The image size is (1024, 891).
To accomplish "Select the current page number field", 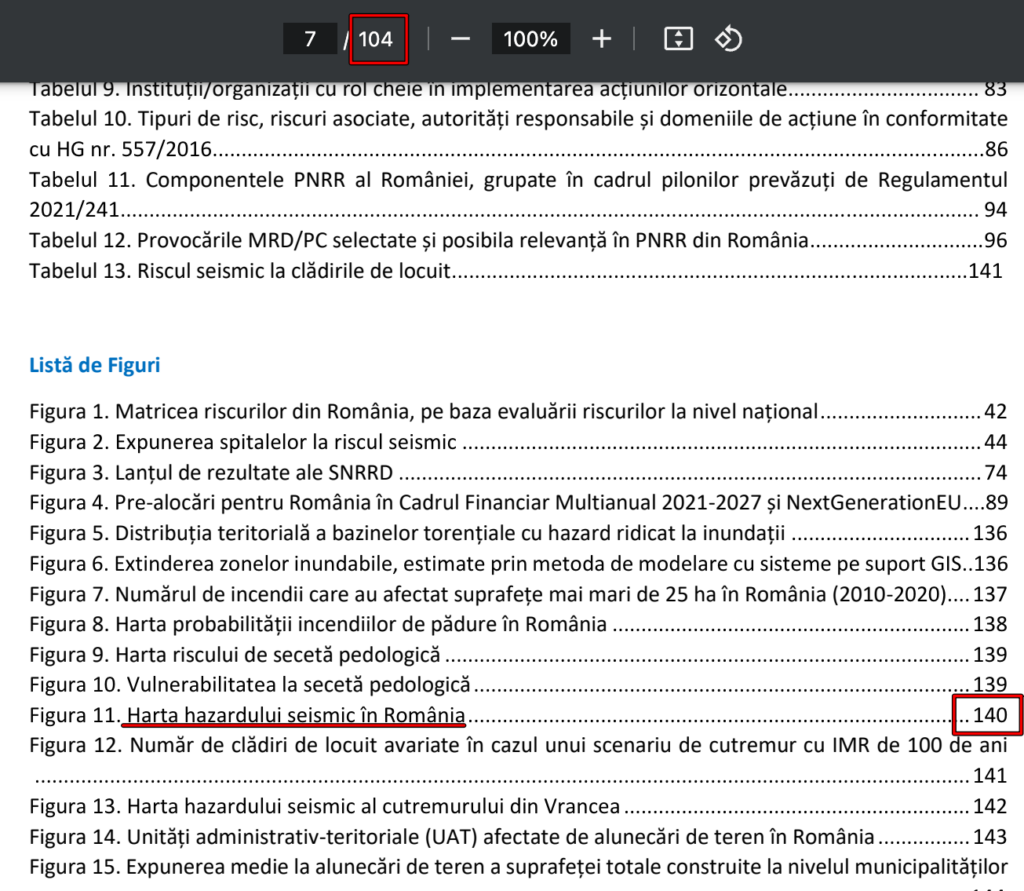I will click(310, 39).
